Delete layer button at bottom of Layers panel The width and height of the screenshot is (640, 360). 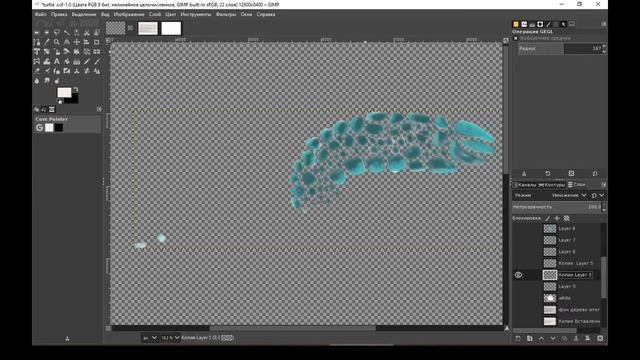(x=600, y=338)
